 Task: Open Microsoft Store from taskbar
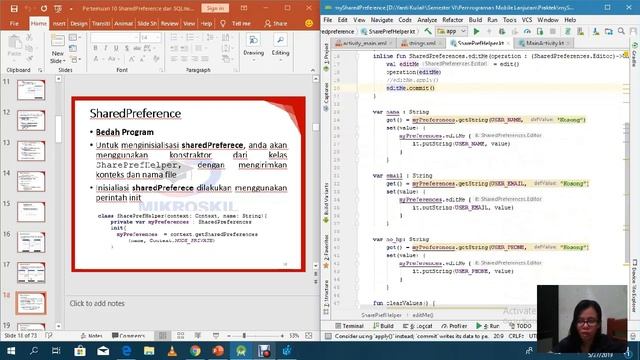80,351
